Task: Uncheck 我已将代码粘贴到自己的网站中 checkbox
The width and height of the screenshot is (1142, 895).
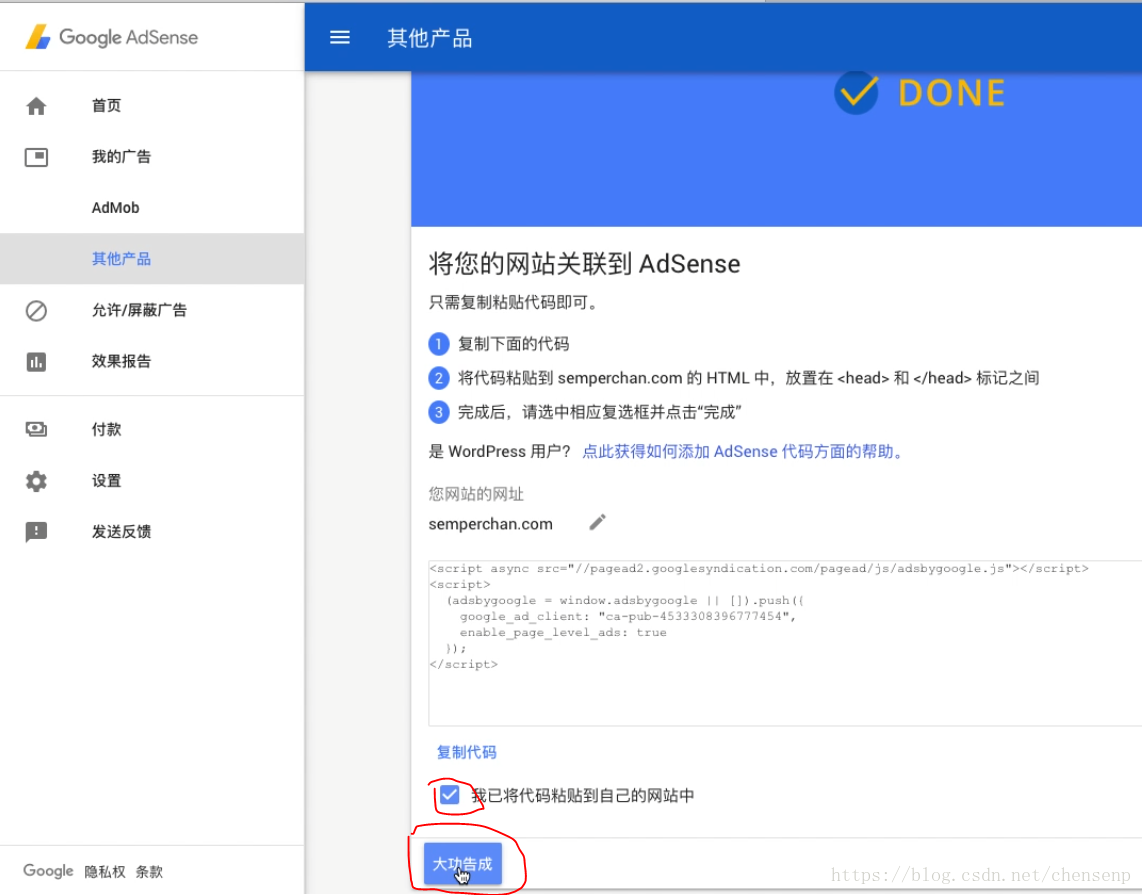Action: click(x=449, y=795)
